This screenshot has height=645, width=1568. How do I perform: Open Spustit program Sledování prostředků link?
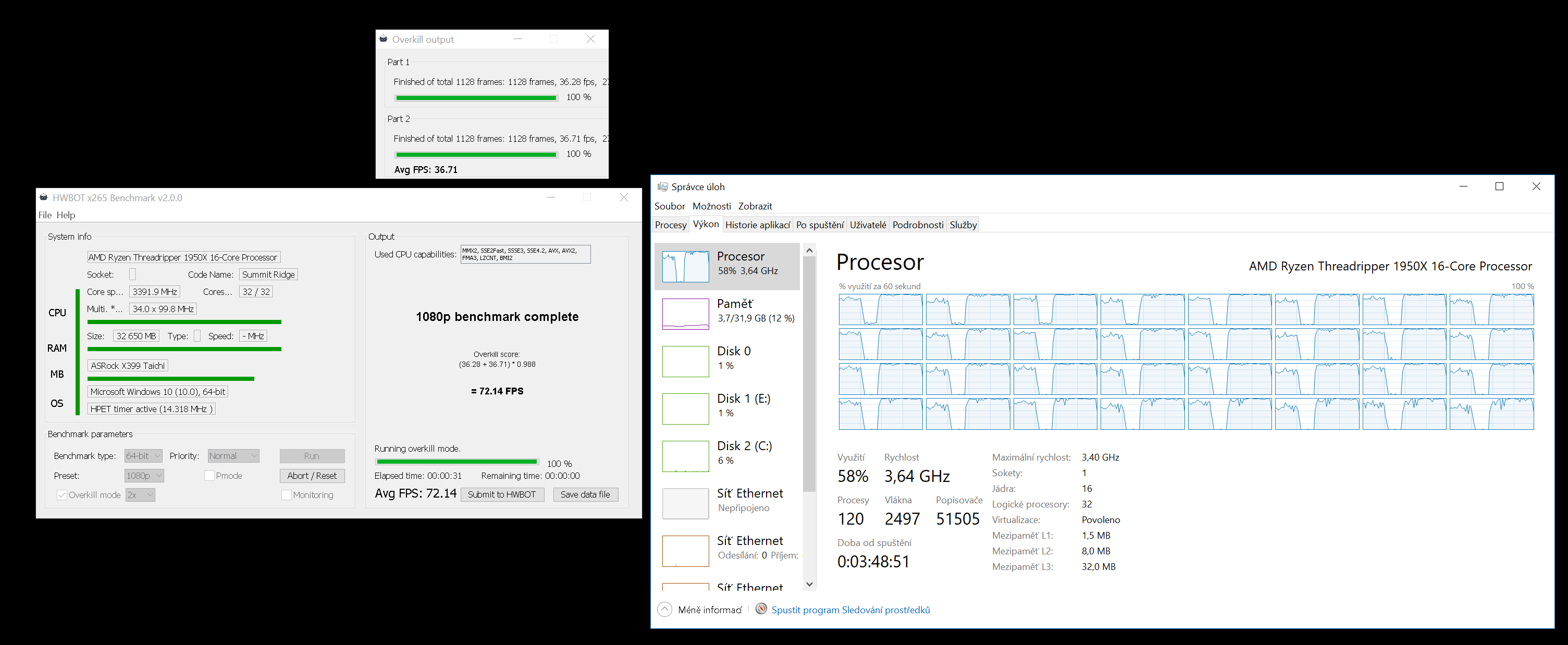point(850,610)
